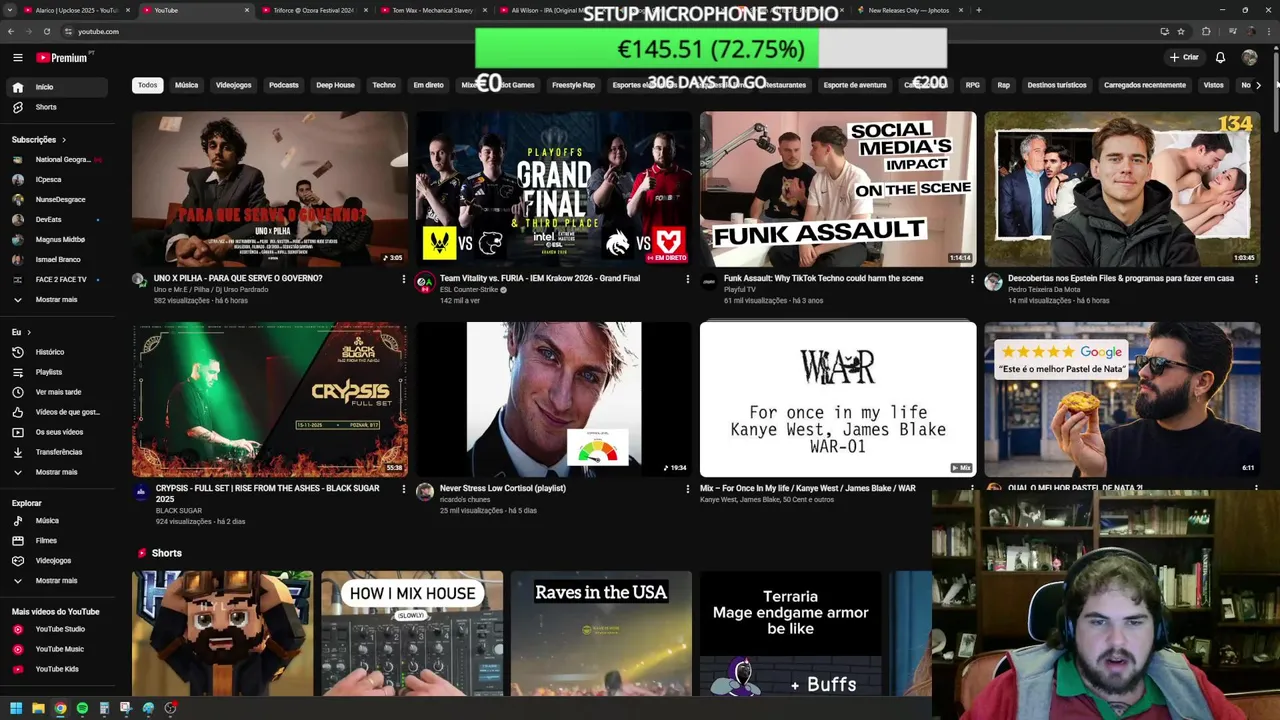
Task: Click the browser back arrow
Action: 10,31
